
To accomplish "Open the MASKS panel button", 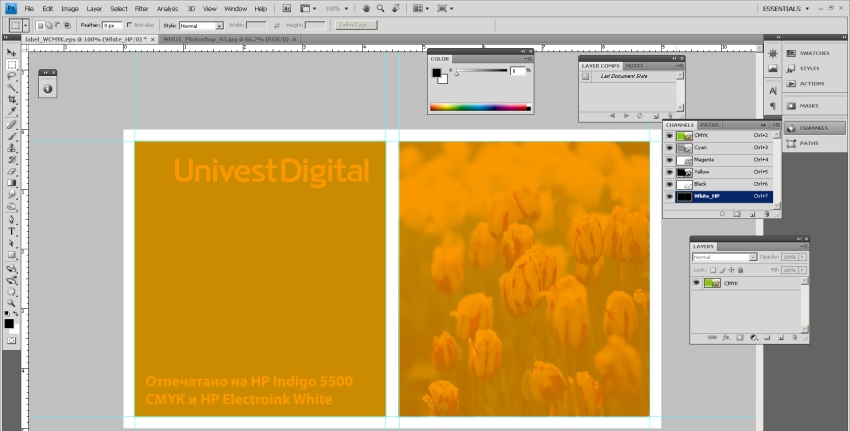I will [815, 106].
